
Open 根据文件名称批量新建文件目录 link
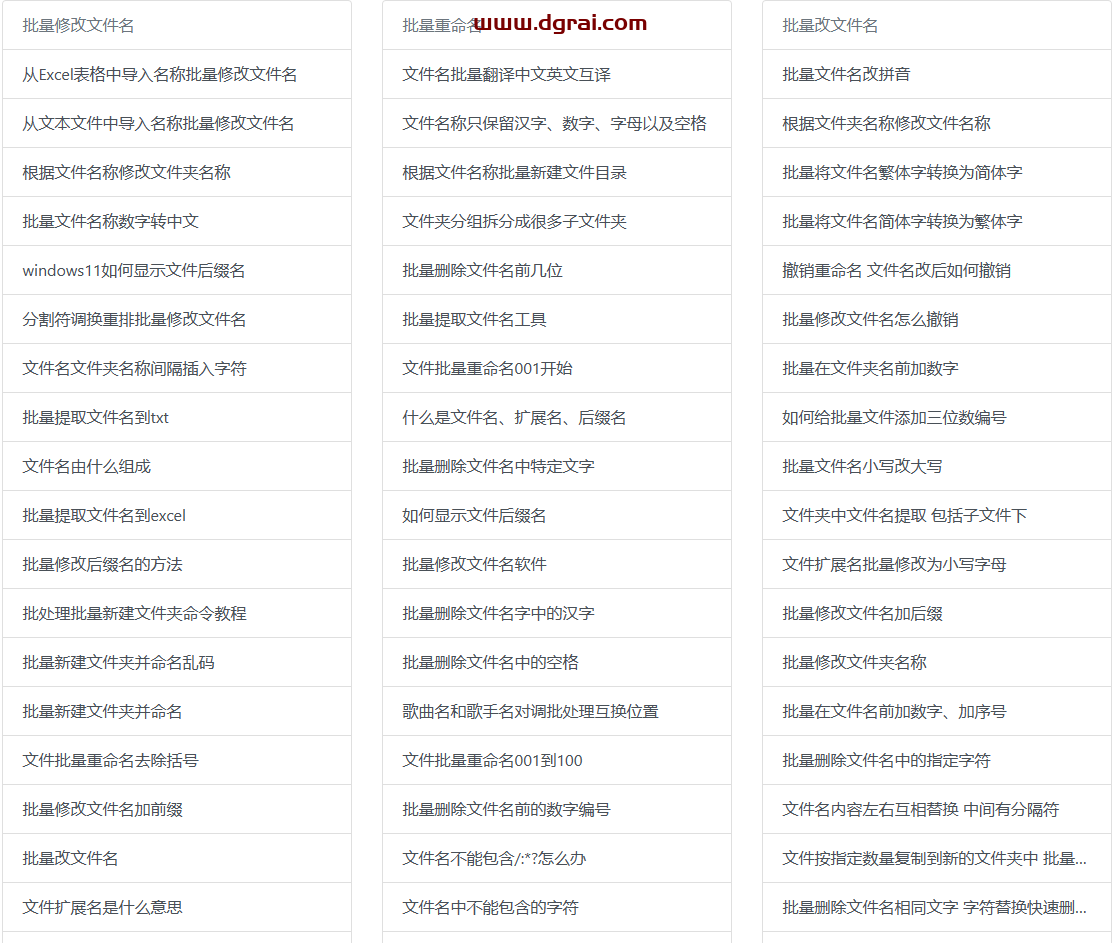pyautogui.click(x=514, y=172)
